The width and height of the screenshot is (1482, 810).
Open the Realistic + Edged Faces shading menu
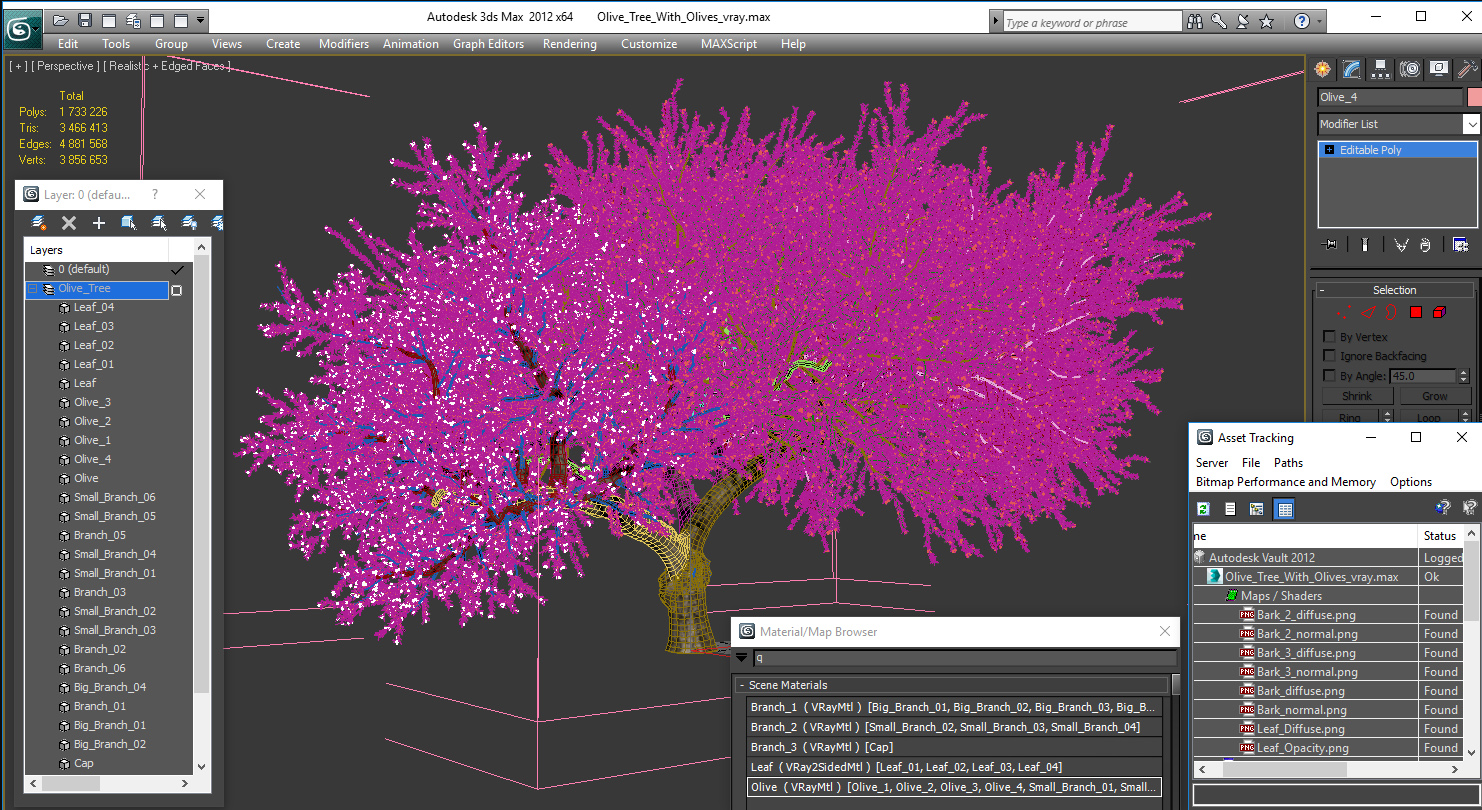click(x=167, y=66)
